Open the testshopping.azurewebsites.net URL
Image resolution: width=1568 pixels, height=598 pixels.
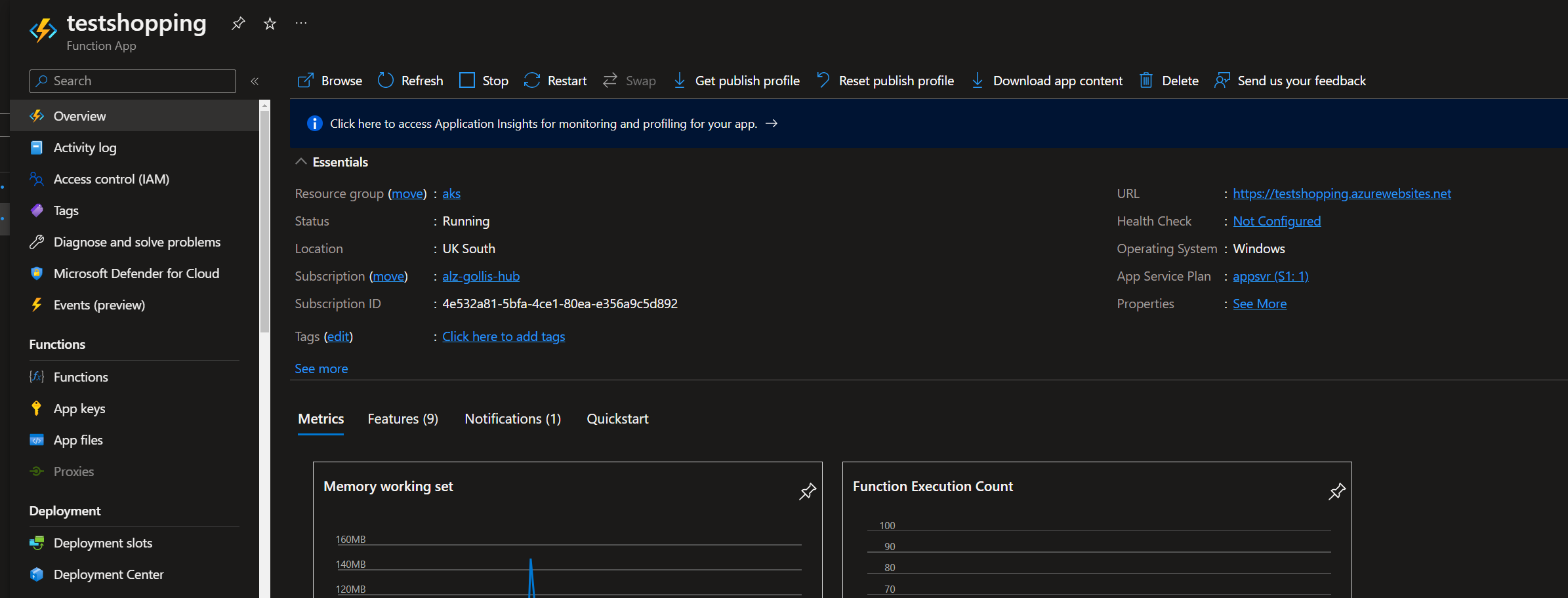coord(1342,193)
